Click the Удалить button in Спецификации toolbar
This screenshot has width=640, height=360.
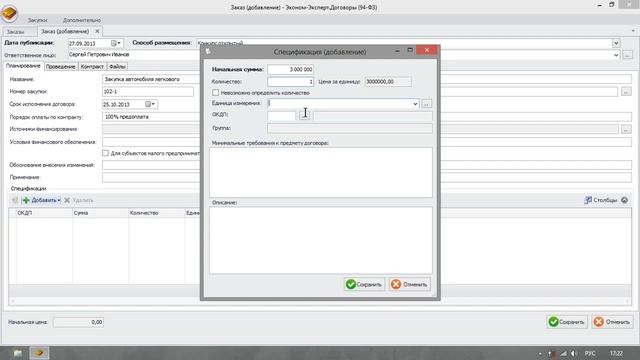coord(79,200)
